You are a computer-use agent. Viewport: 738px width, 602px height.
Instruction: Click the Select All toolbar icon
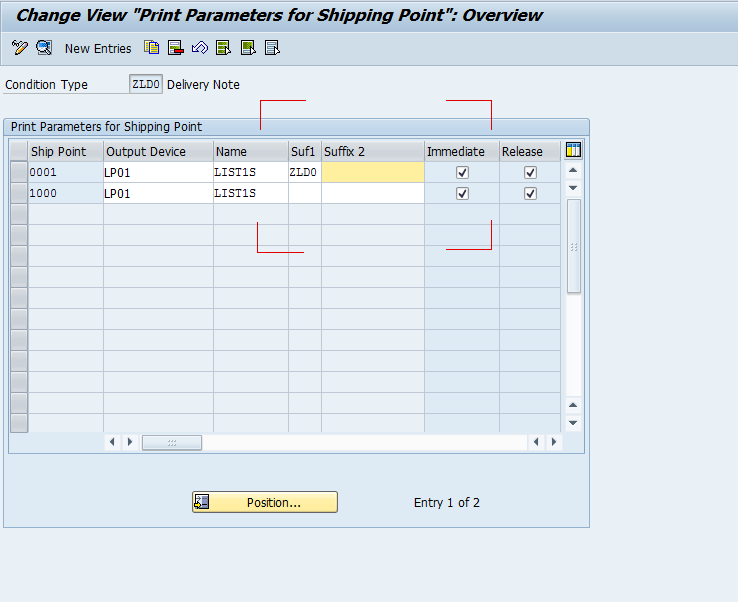tap(224, 48)
